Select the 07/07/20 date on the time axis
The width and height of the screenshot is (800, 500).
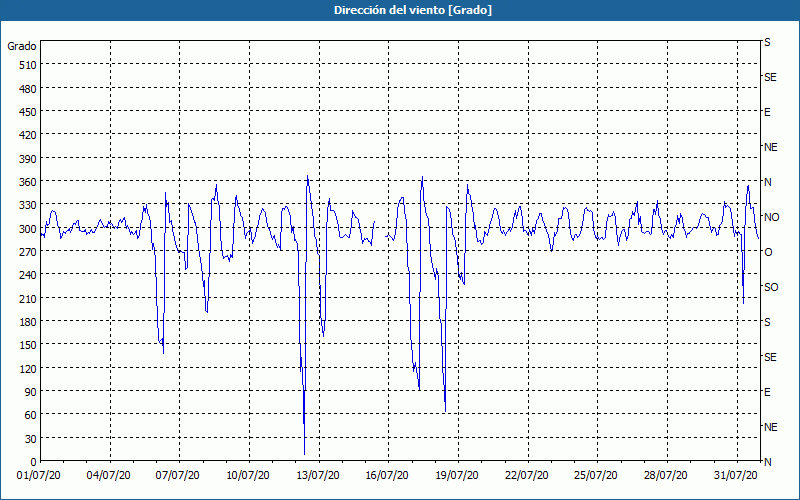(178, 476)
